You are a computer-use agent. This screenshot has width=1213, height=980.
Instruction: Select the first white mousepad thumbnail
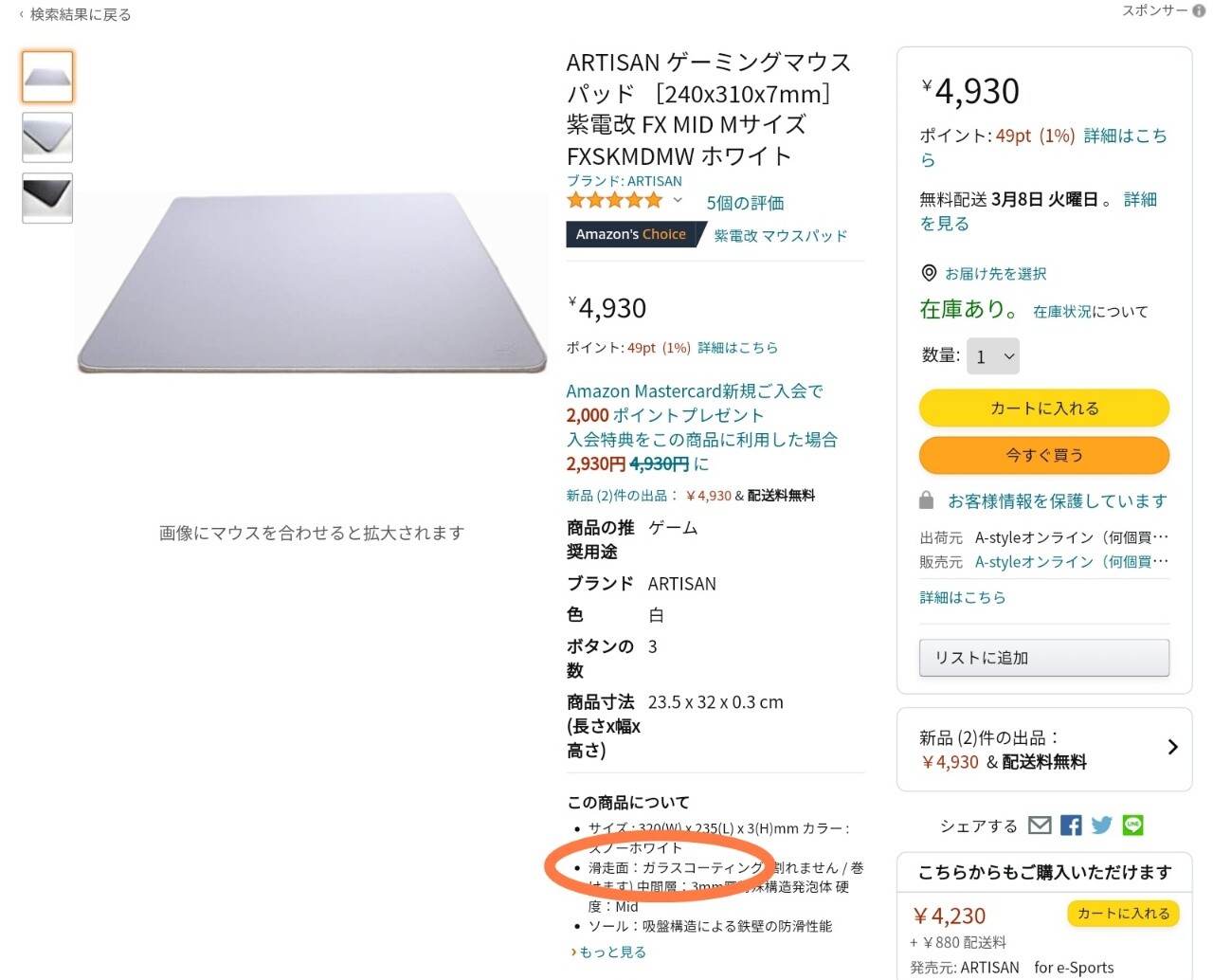pos(47,77)
